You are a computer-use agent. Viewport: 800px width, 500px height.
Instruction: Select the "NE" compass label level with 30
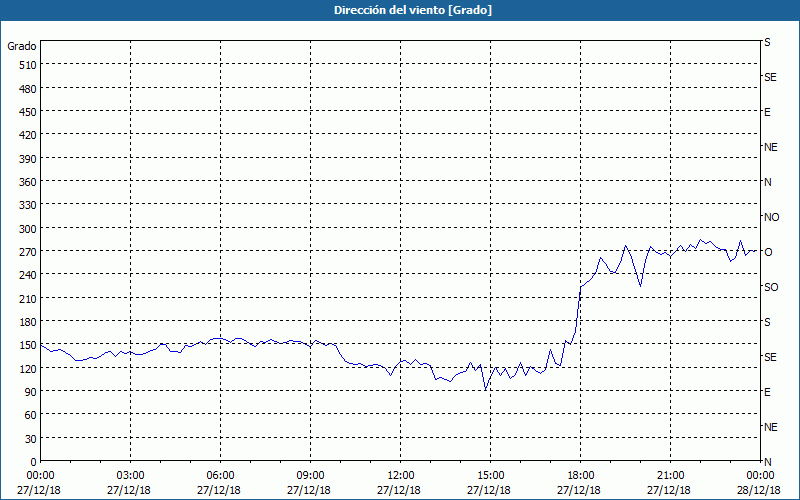770,427
